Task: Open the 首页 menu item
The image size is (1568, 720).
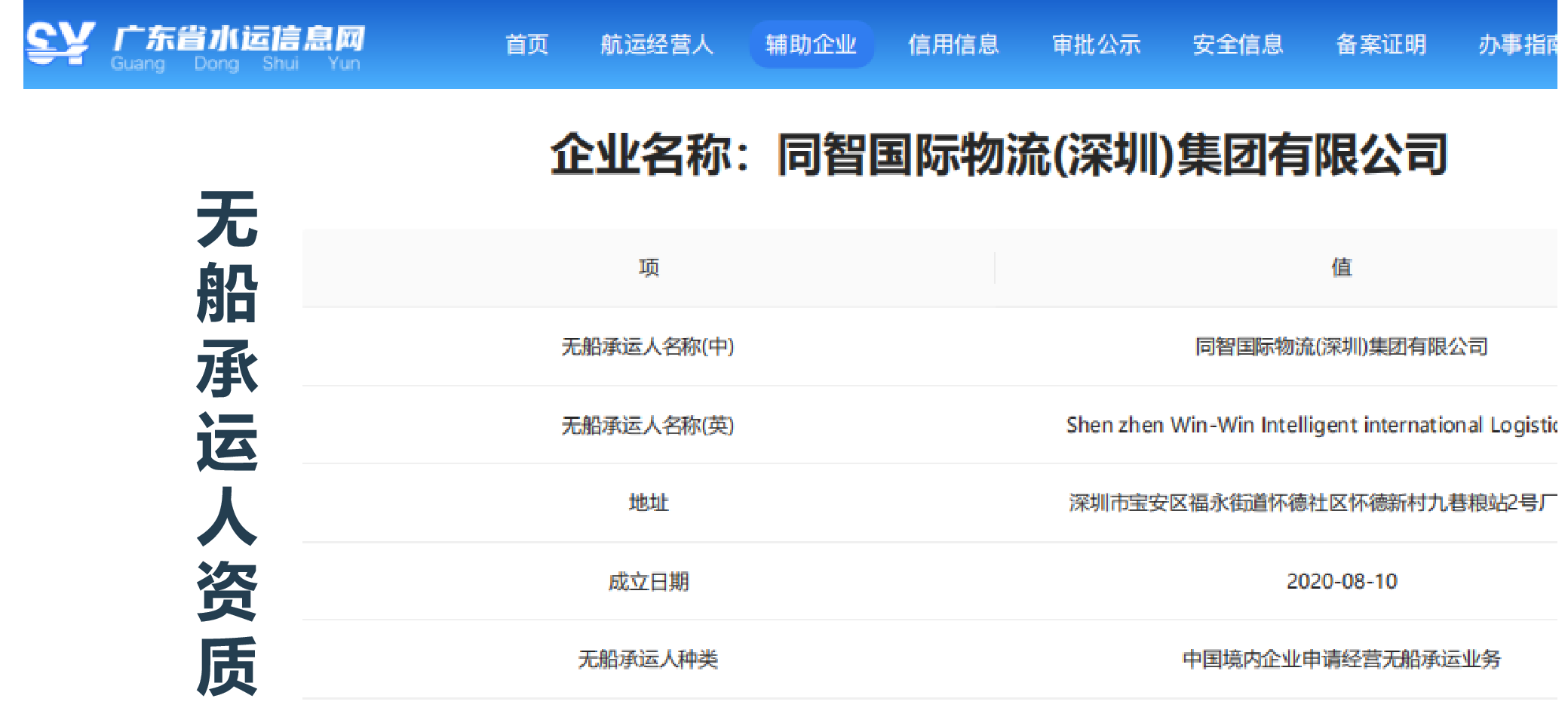Action: point(526,45)
